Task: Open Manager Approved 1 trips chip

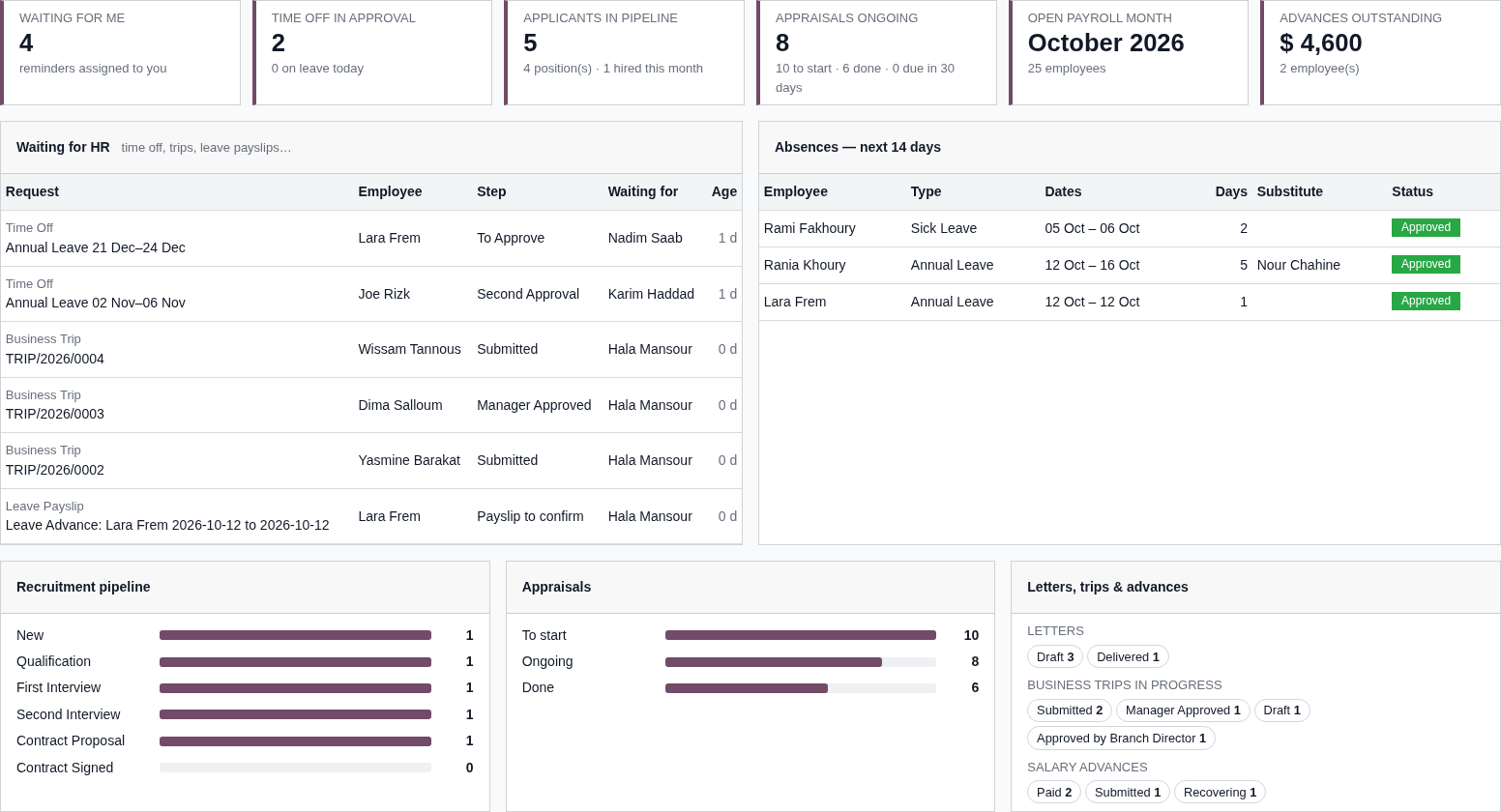Action: point(1183,710)
